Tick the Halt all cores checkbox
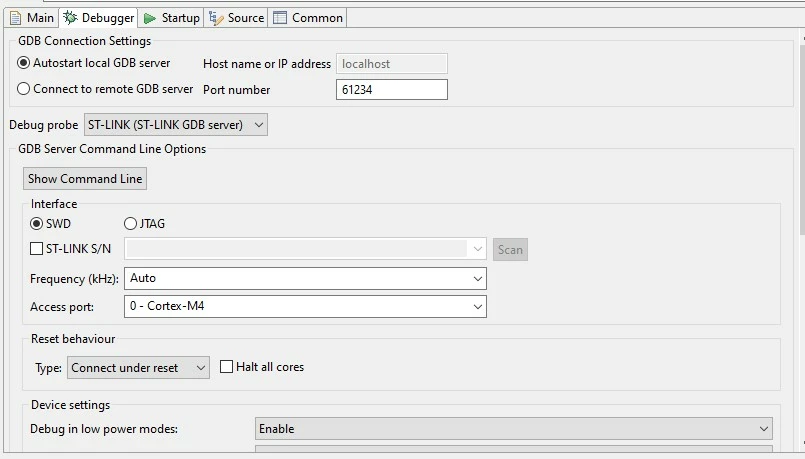The height and width of the screenshot is (459, 805). pyautogui.click(x=226, y=367)
